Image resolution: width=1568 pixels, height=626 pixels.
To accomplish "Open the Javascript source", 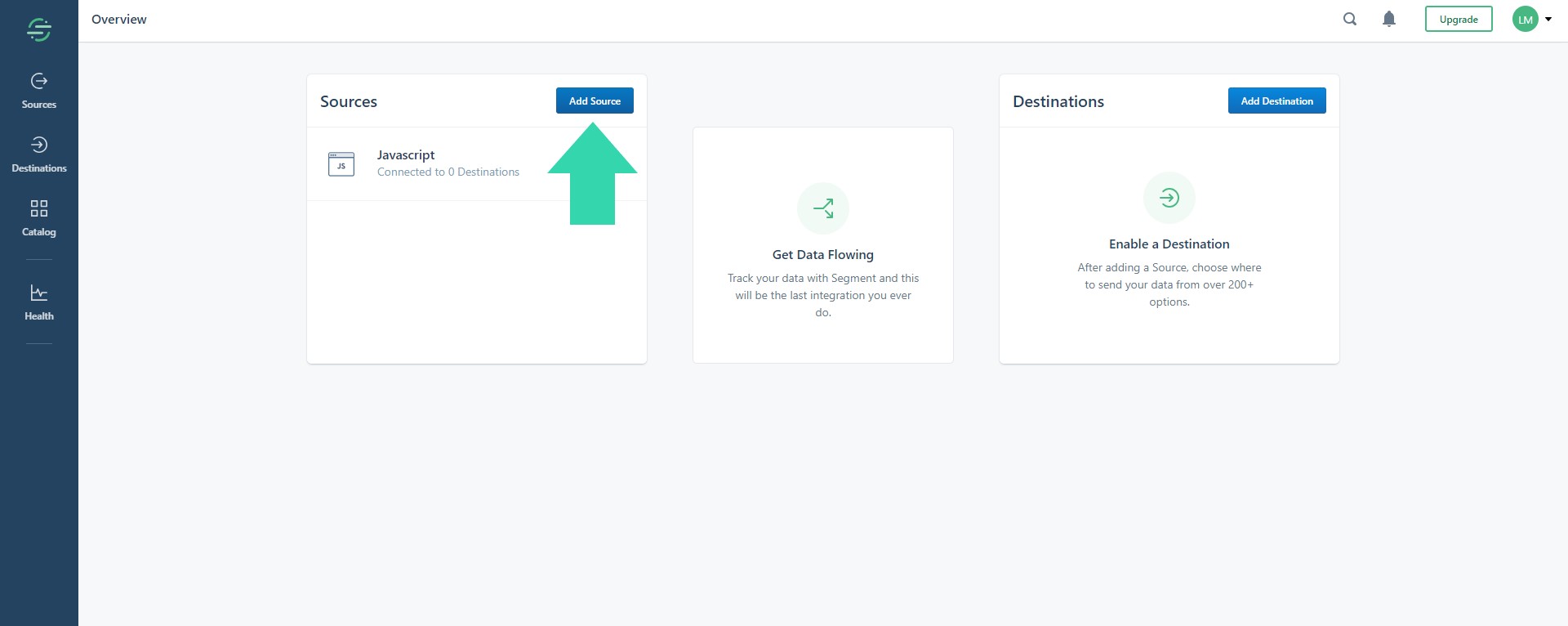I will coord(406,155).
